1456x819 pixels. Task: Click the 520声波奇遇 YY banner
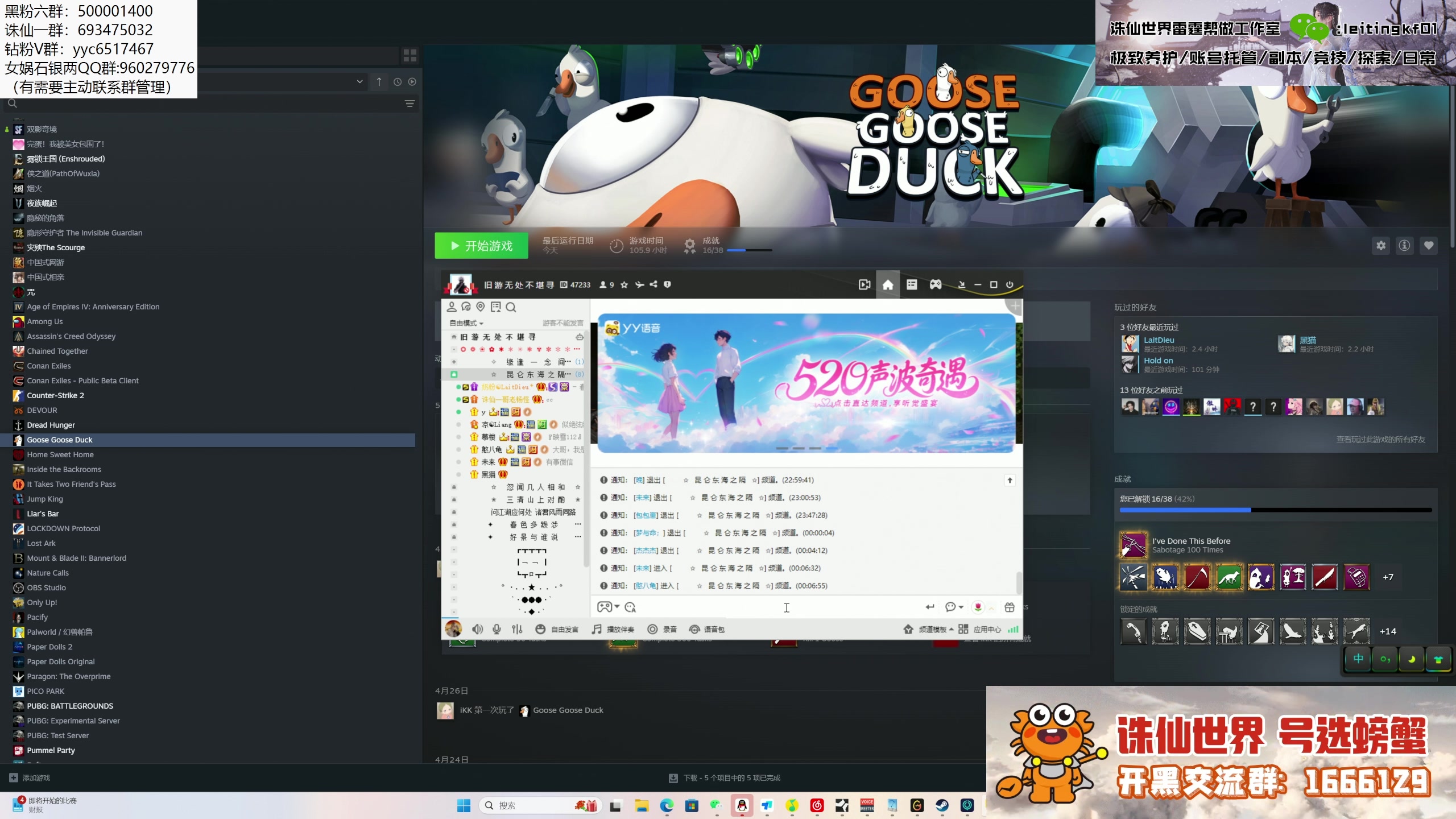tap(806, 383)
